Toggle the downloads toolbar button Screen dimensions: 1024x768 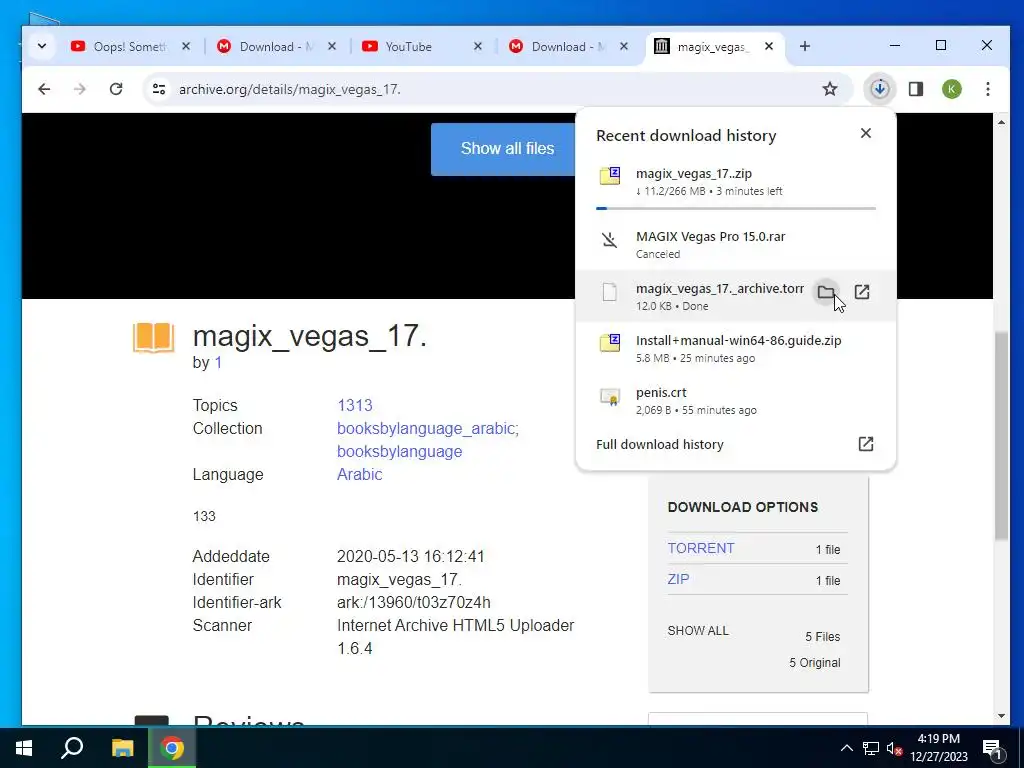coord(880,89)
